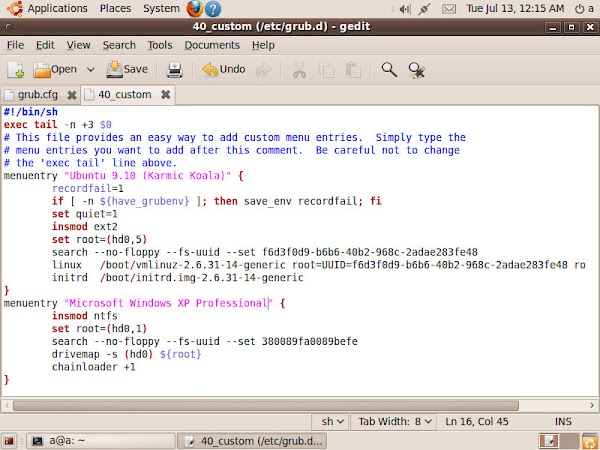Image resolution: width=600 pixels, height=450 pixels.
Task: Close the grub.cfg tab
Action: pos(72,95)
